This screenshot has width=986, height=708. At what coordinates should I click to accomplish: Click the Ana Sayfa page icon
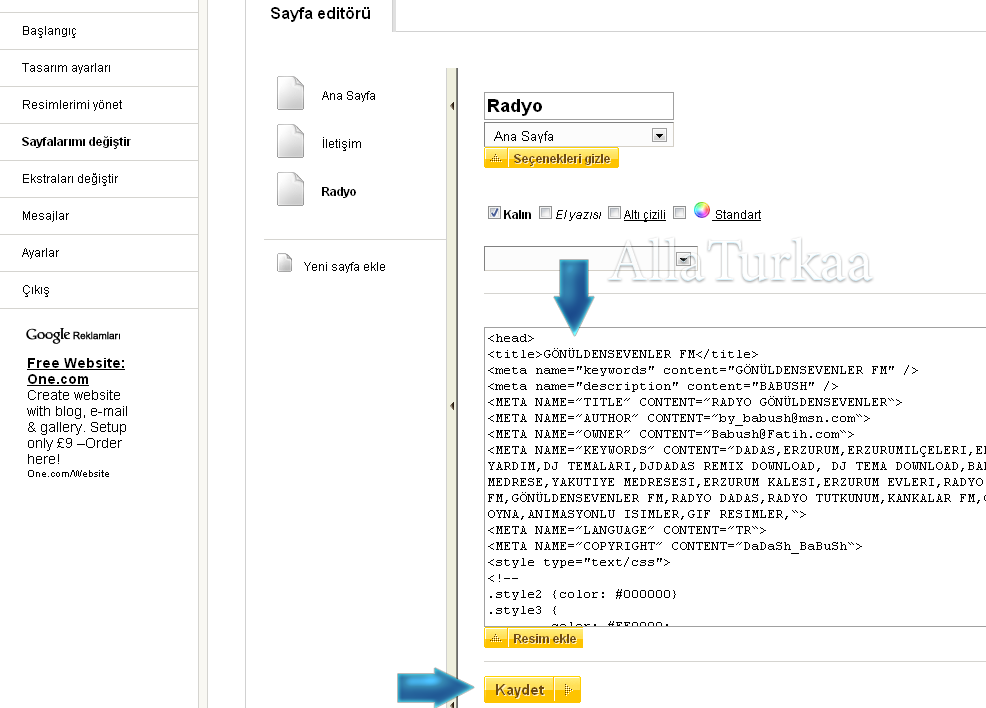[290, 94]
